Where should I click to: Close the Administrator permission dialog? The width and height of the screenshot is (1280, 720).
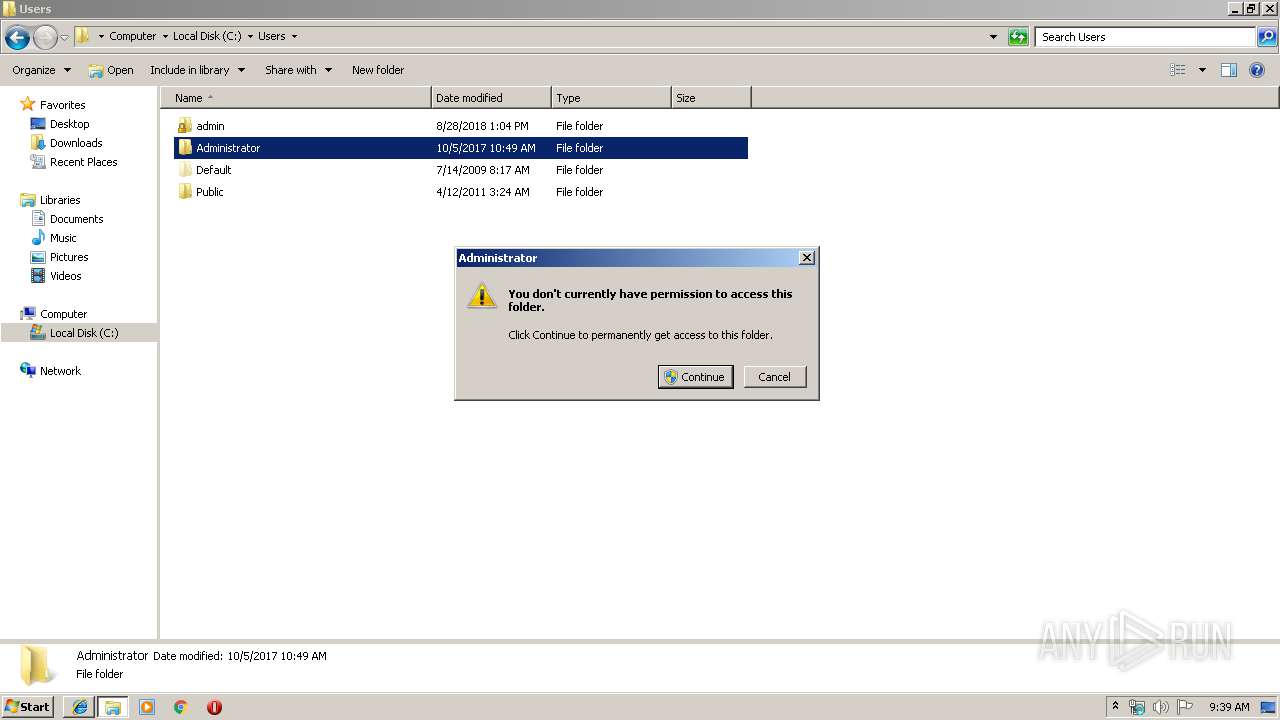807,258
